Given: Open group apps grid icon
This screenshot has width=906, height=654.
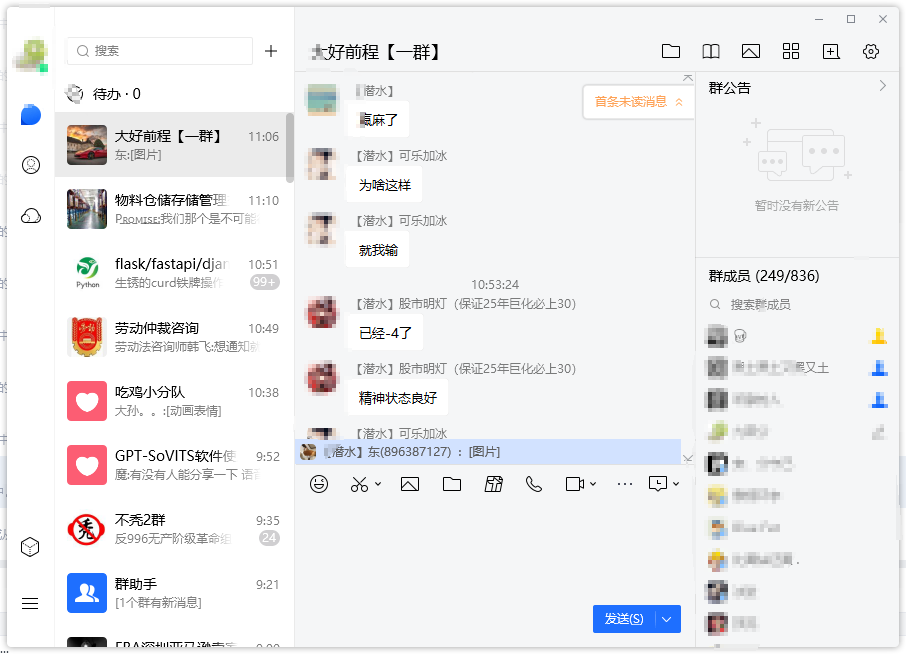Looking at the screenshot, I should [791, 52].
